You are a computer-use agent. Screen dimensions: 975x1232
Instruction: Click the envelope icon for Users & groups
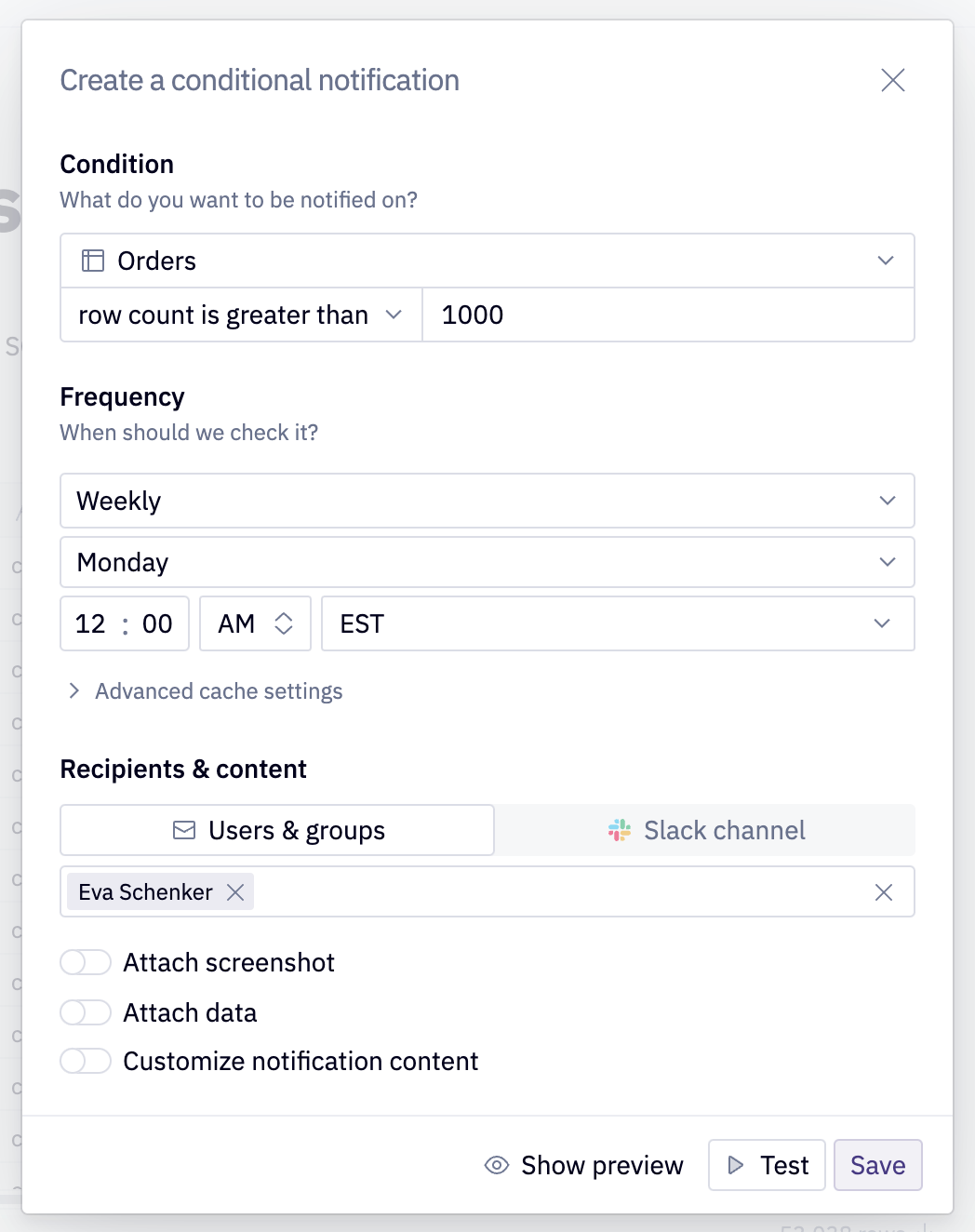tap(184, 830)
